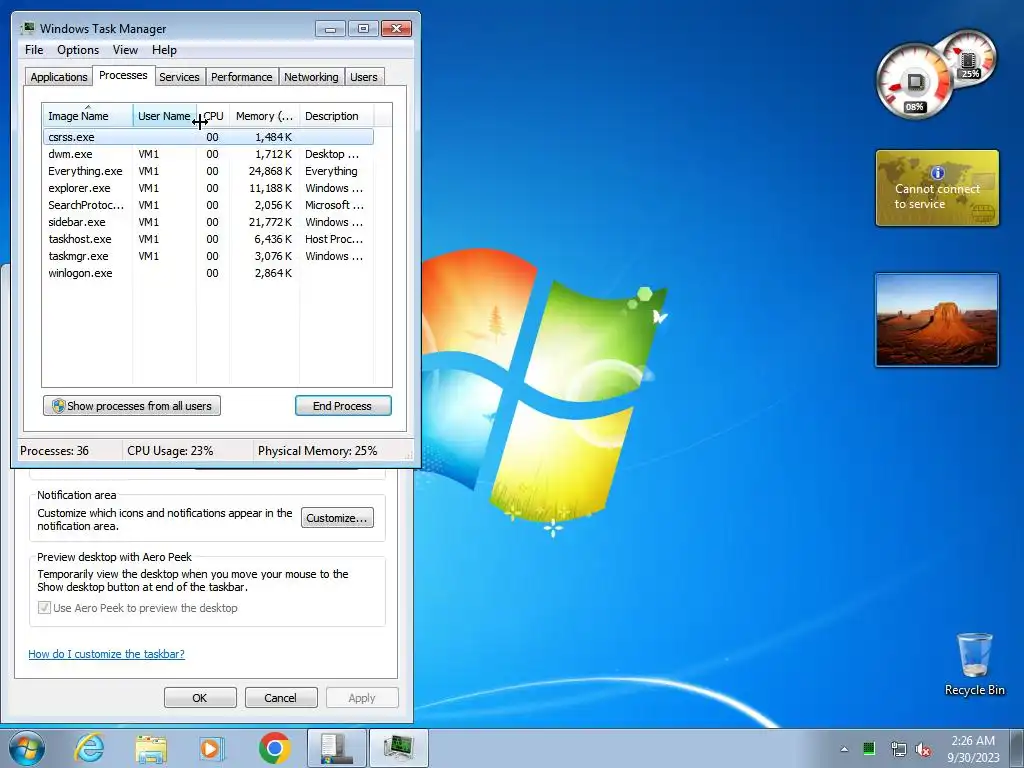
Task: Open the network tray icon
Action: pos(898,749)
